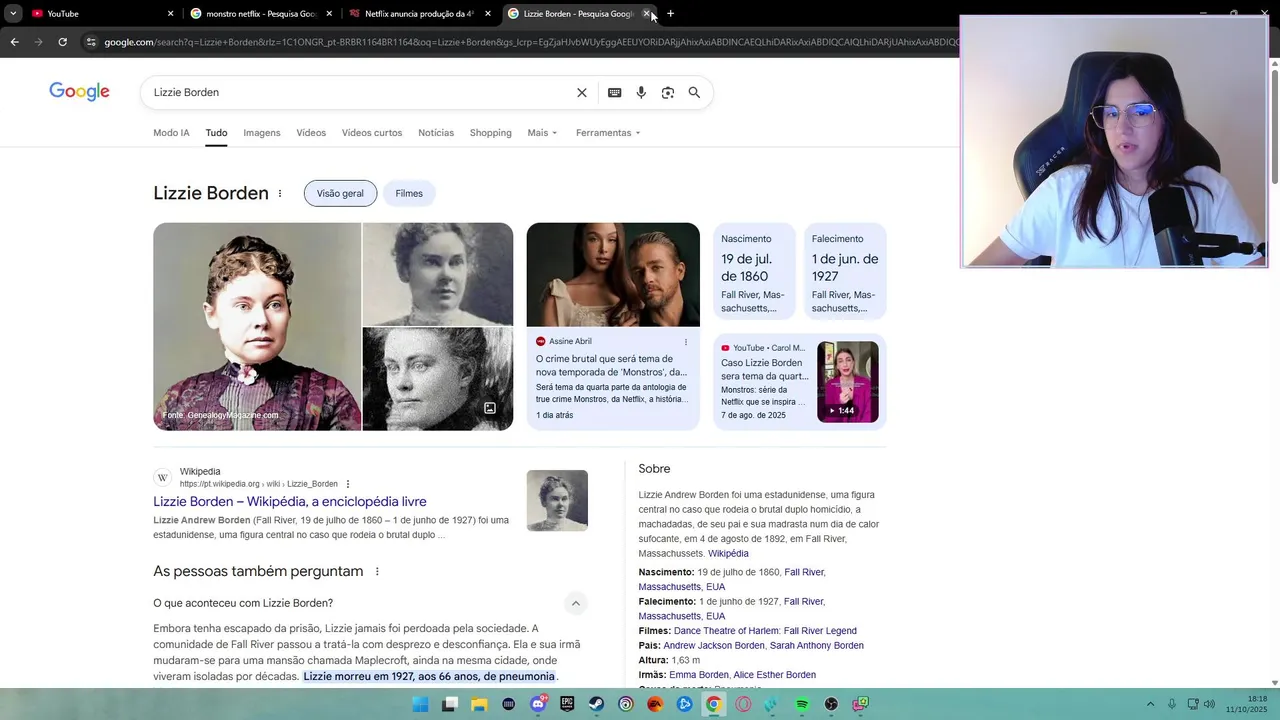
Task: Open Steam from the taskbar
Action: coord(597,704)
